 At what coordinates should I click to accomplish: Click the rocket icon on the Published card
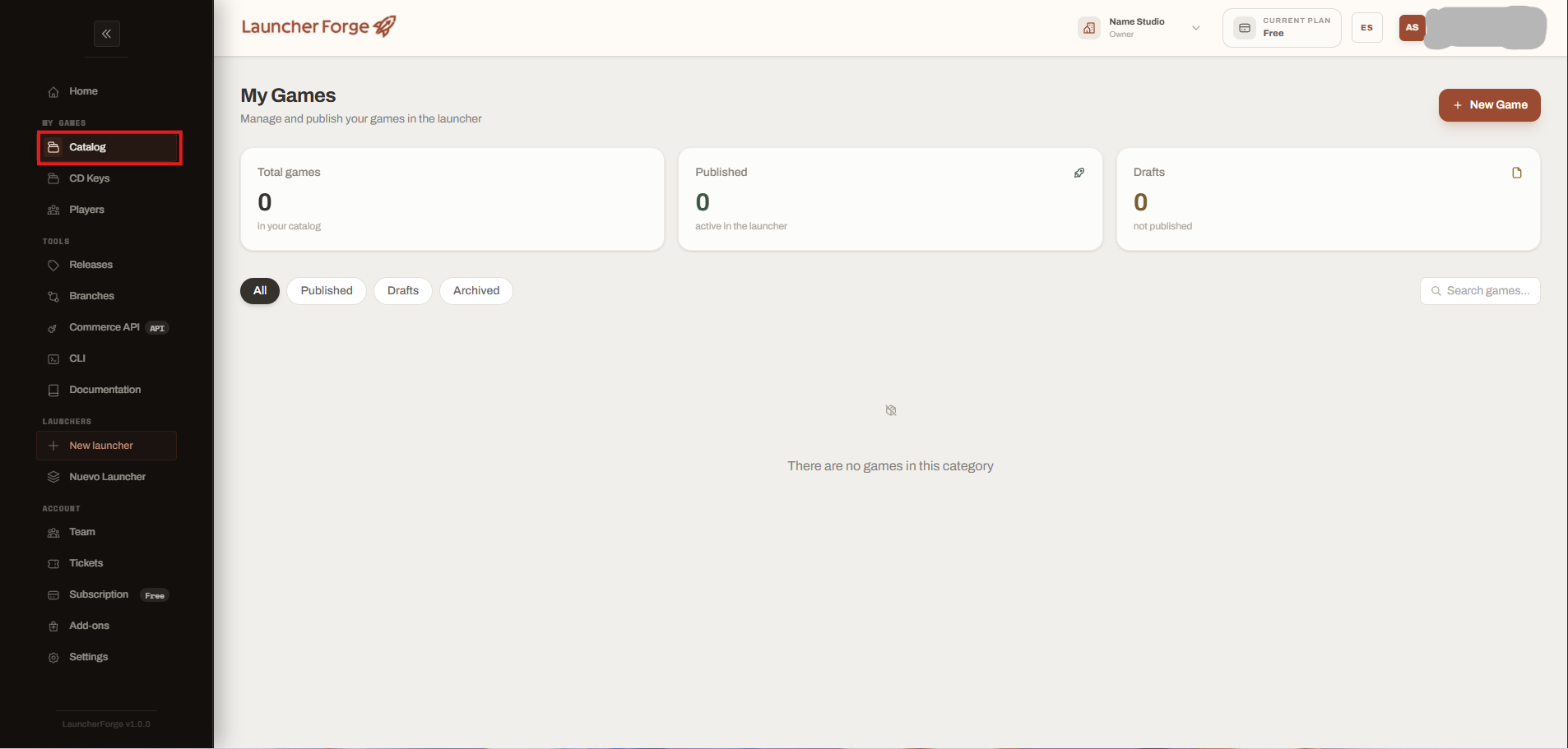click(1079, 173)
